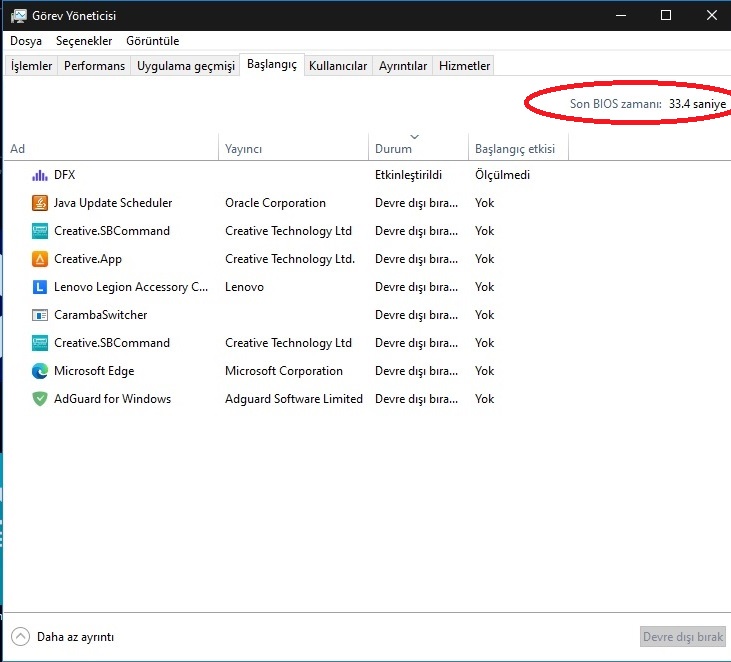This screenshot has height=662, width=731.
Task: Click Microsoft Corporation publisher cell
Action: [x=284, y=371]
